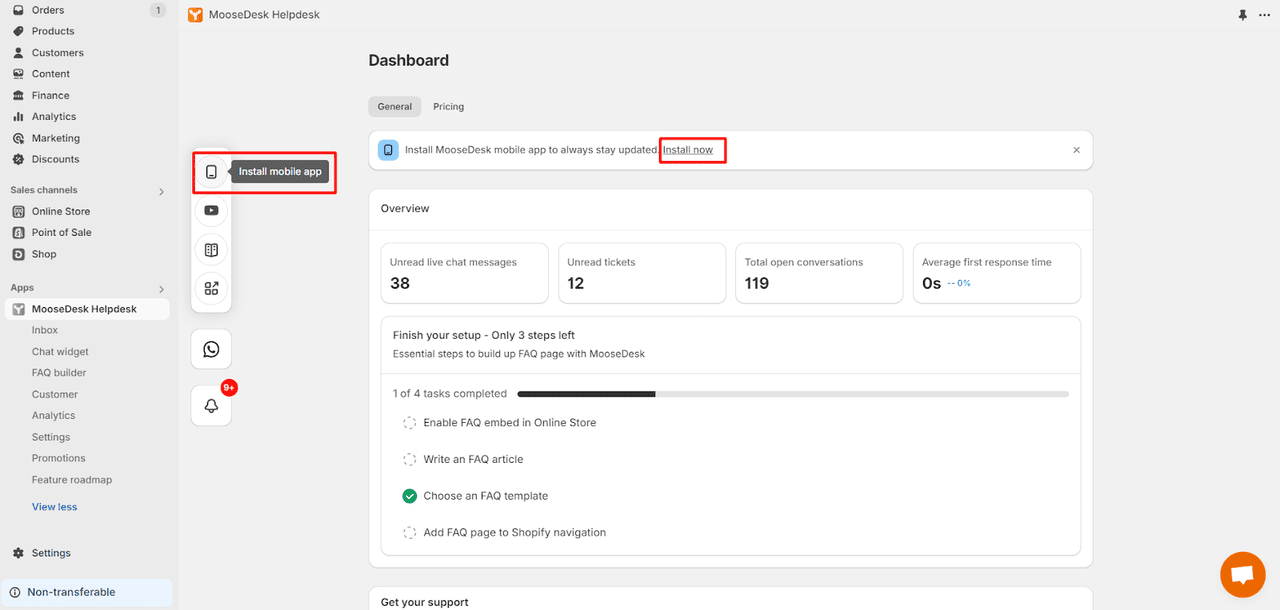Open Customer submenu item under MooseDesk
This screenshot has height=610, width=1280.
click(55, 395)
